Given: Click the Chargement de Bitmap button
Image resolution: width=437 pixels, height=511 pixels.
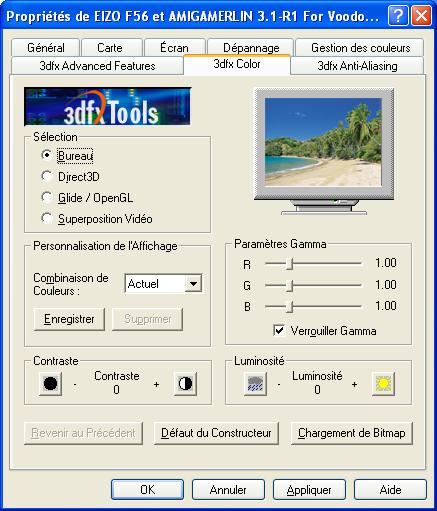Looking at the screenshot, I should [352, 433].
